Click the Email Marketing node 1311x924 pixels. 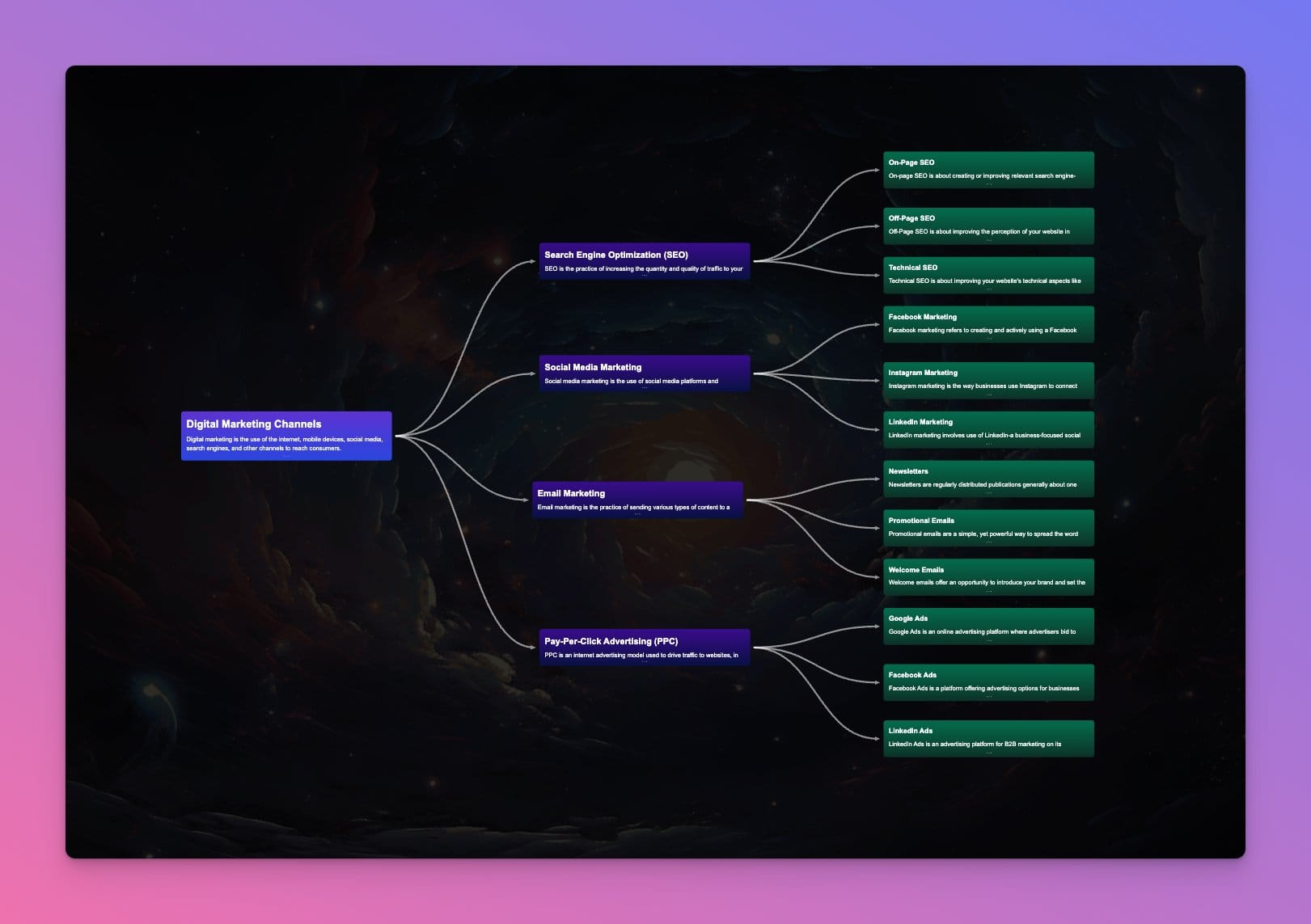(637, 500)
